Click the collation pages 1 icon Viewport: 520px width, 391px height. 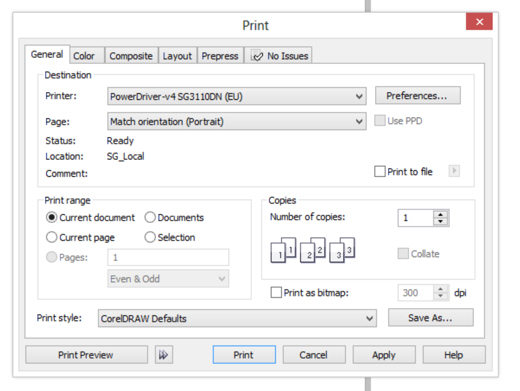point(283,250)
